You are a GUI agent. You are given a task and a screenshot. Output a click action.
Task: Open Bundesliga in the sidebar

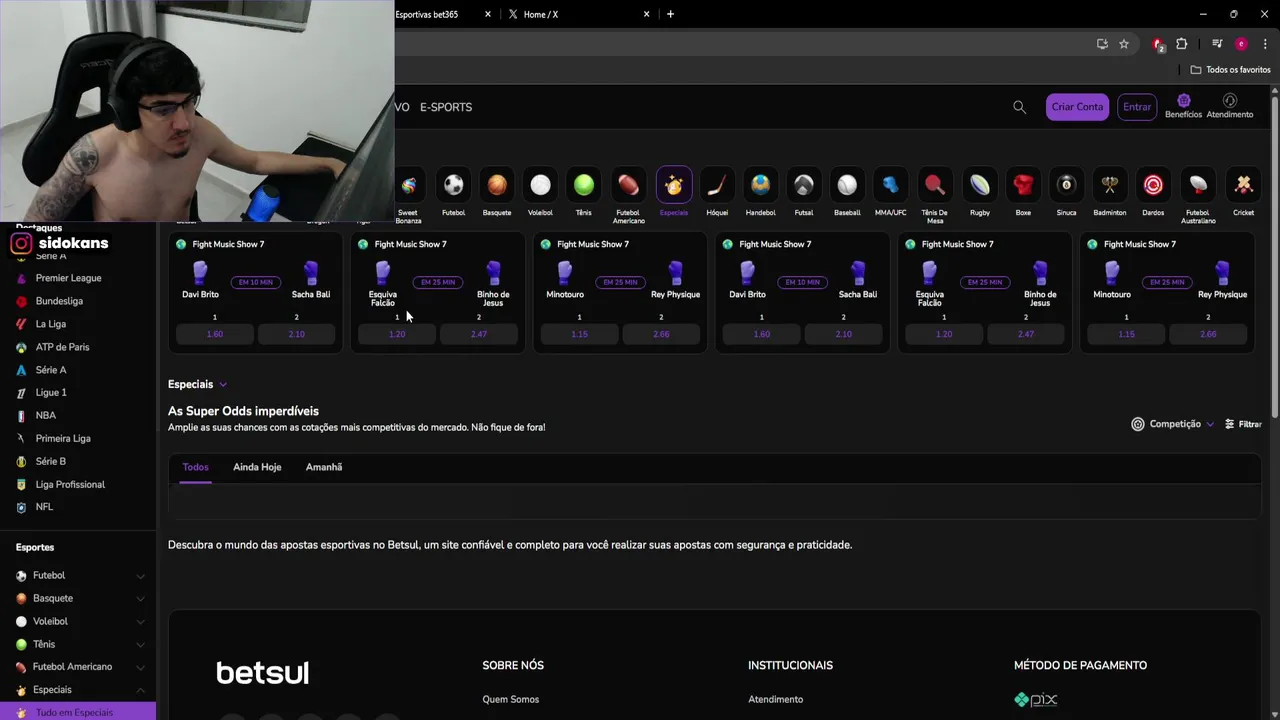click(59, 301)
